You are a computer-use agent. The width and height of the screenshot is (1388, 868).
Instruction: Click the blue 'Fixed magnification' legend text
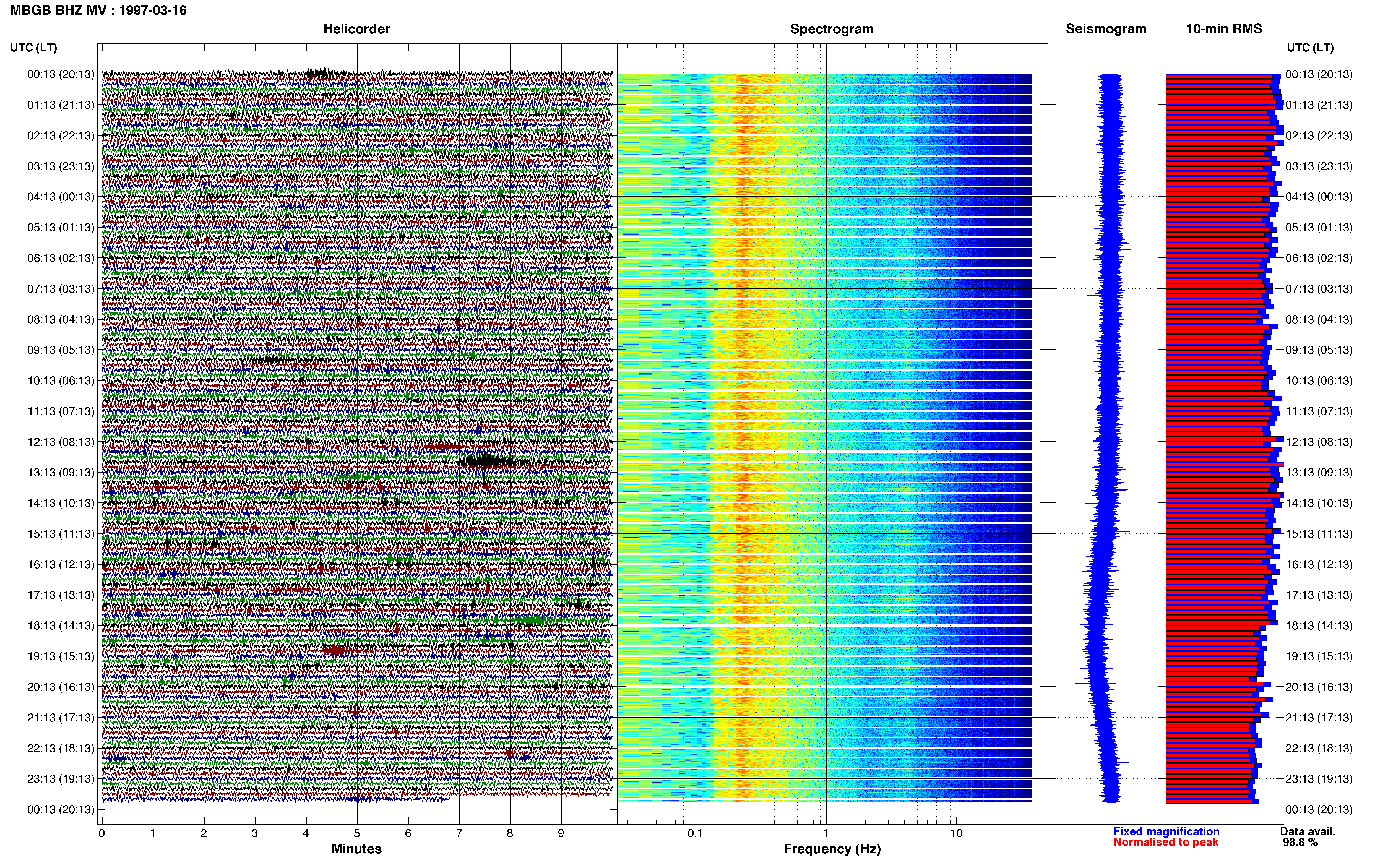coord(1166,832)
